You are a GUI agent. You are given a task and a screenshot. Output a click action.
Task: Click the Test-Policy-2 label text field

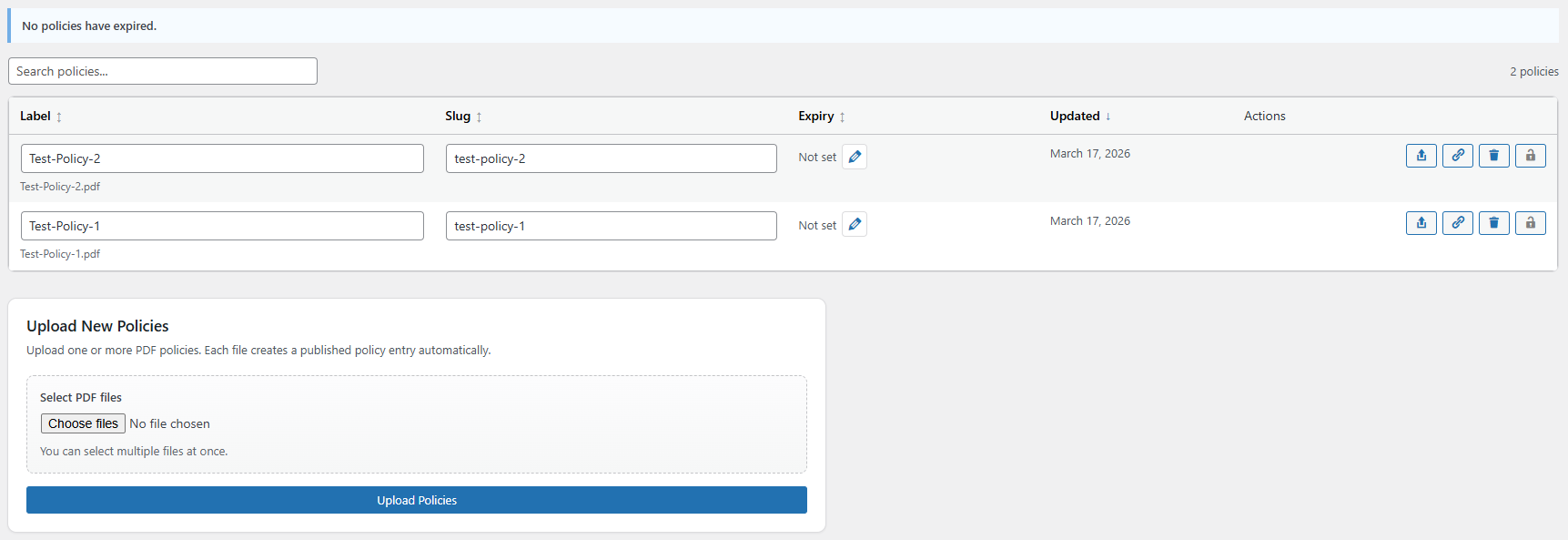click(222, 158)
